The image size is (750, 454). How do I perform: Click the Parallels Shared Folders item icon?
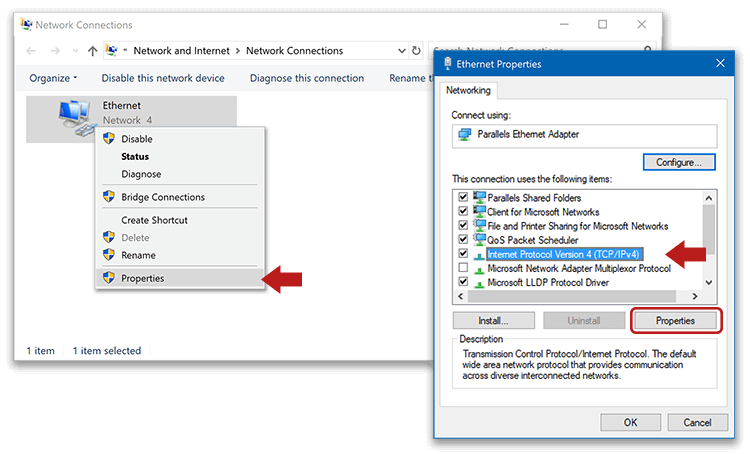(479, 197)
